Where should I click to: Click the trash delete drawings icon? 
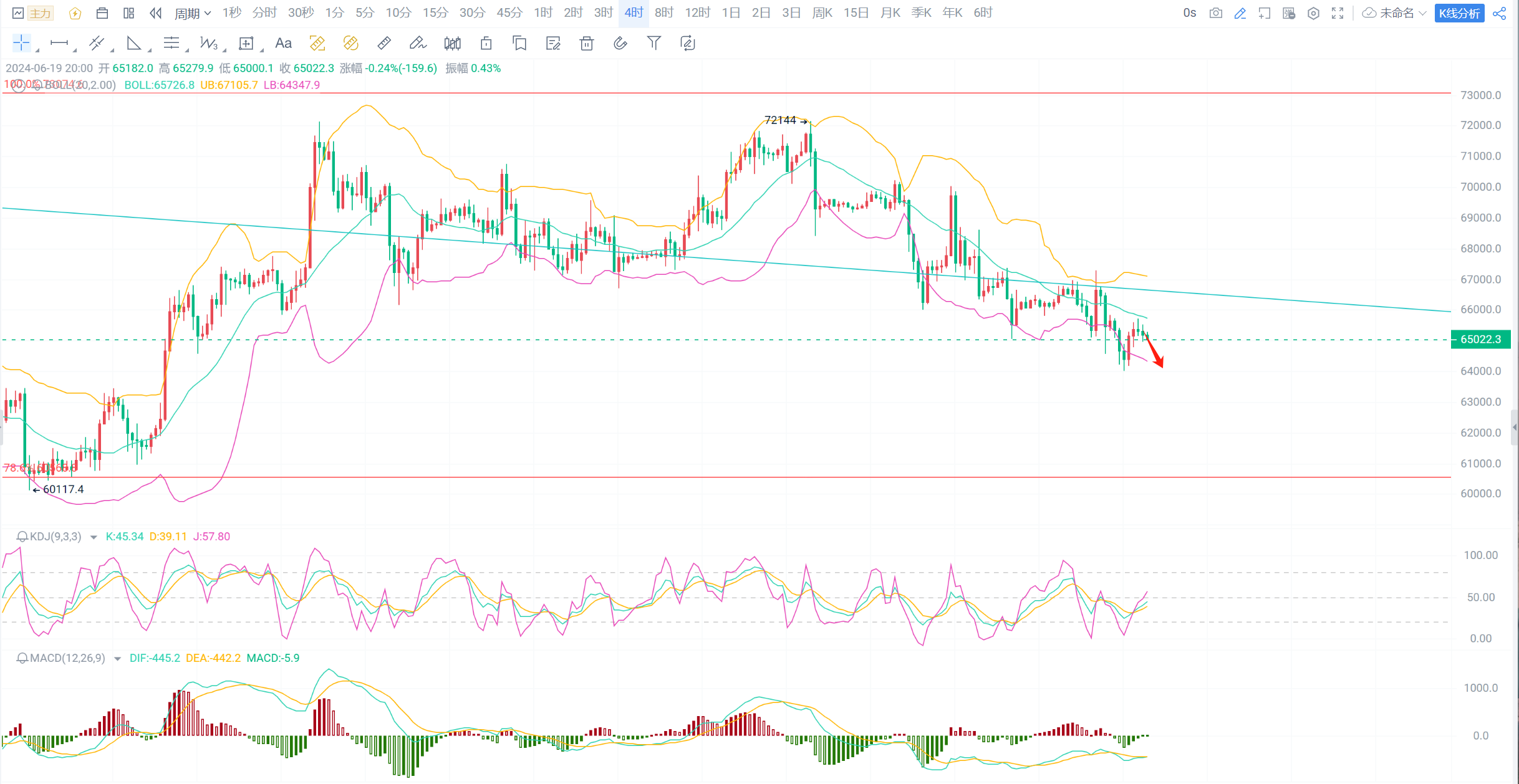(x=587, y=43)
